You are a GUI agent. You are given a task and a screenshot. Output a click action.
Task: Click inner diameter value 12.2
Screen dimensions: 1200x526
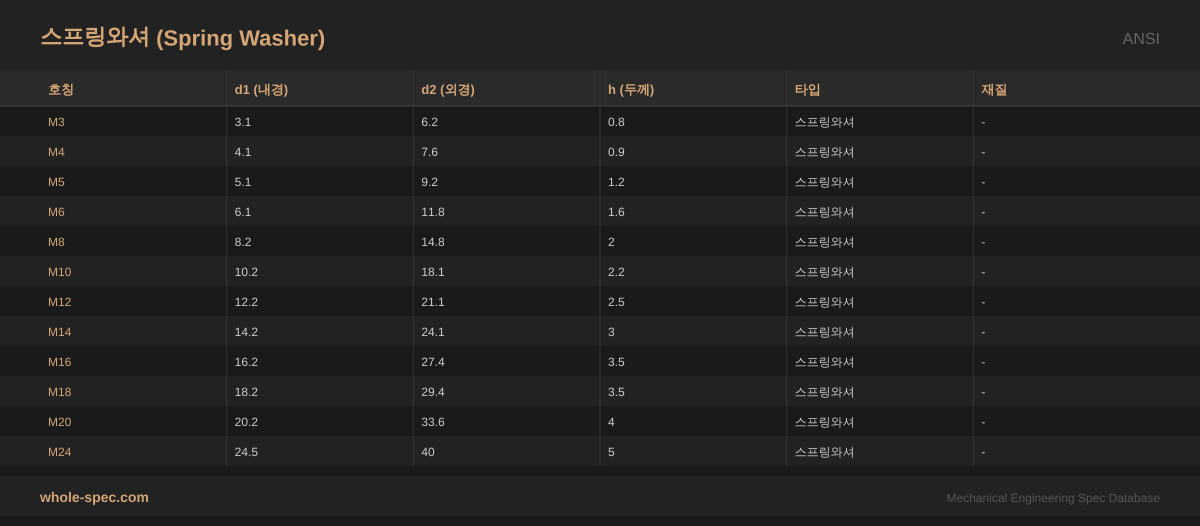pos(246,302)
